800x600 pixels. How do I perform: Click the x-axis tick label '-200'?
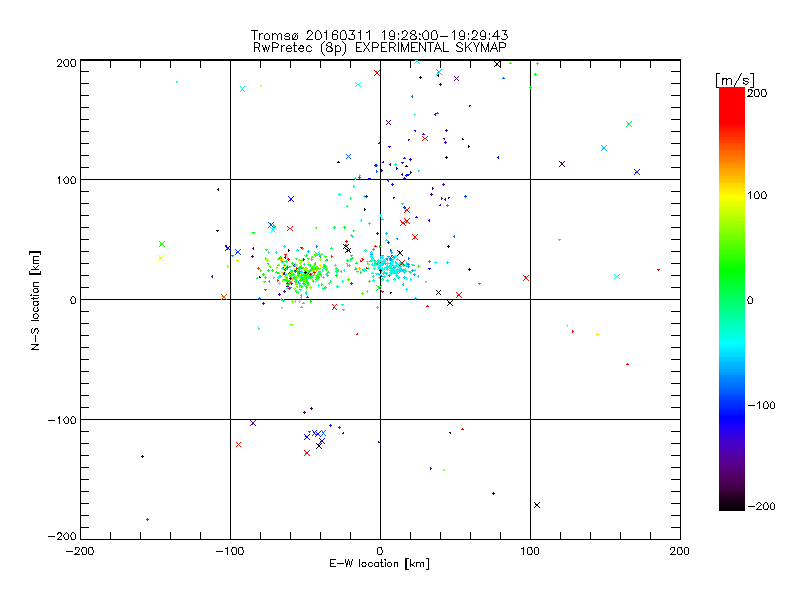(80, 551)
